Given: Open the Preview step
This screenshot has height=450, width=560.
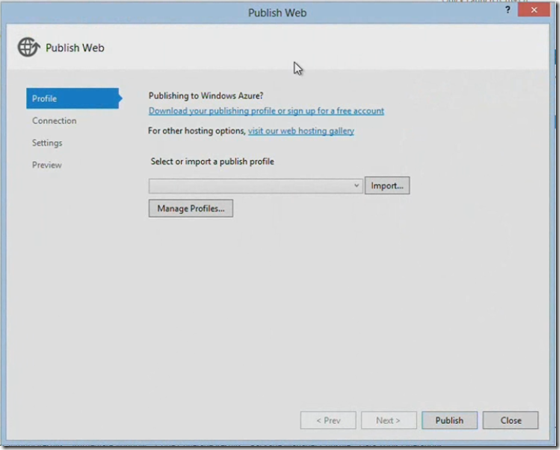Looking at the screenshot, I should pos(47,165).
